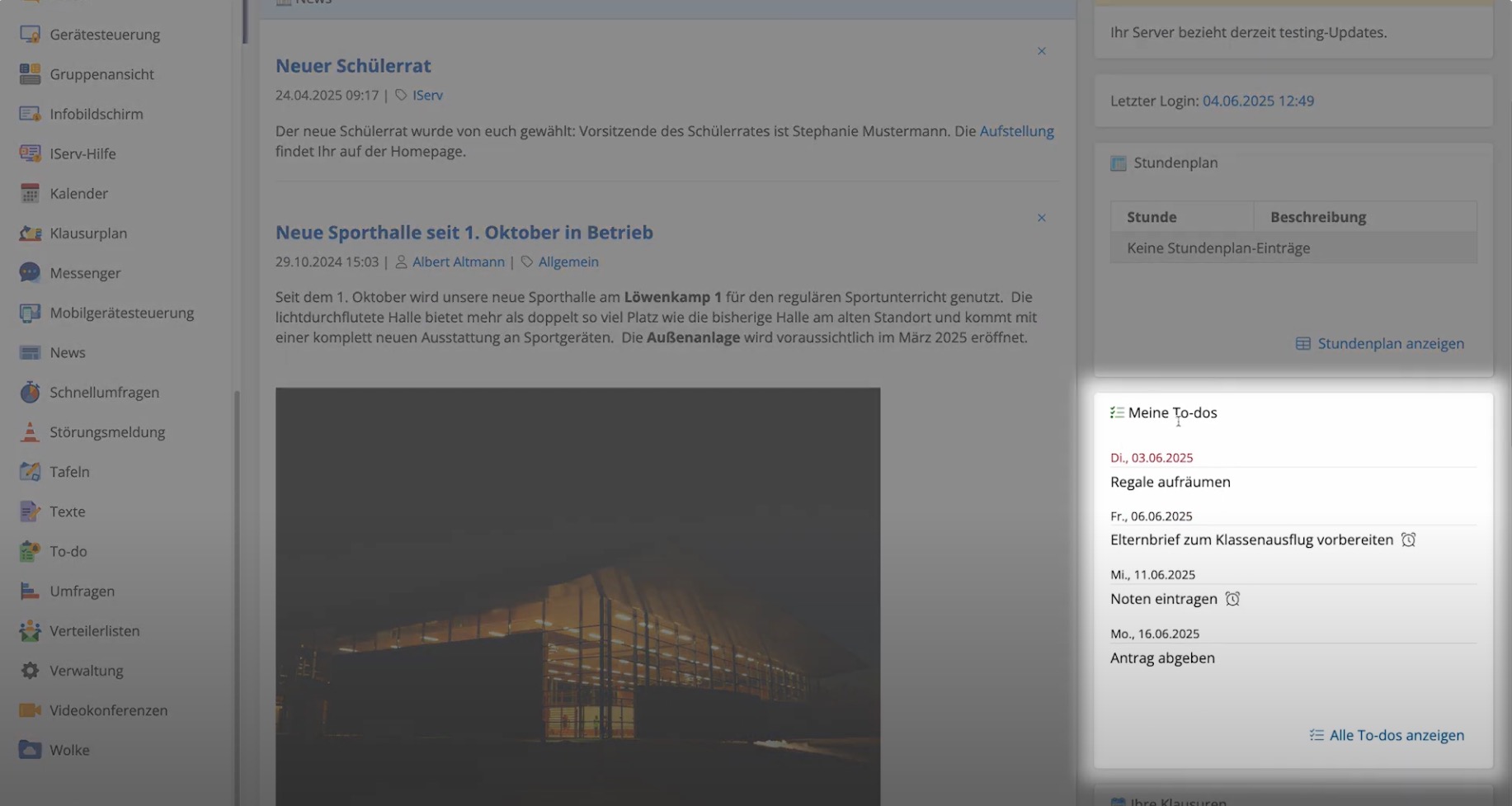Toggle the reminder on 'Elternbrief zum Klassenausflug vorbereiten'
This screenshot has height=806, width=1512.
(x=1408, y=539)
